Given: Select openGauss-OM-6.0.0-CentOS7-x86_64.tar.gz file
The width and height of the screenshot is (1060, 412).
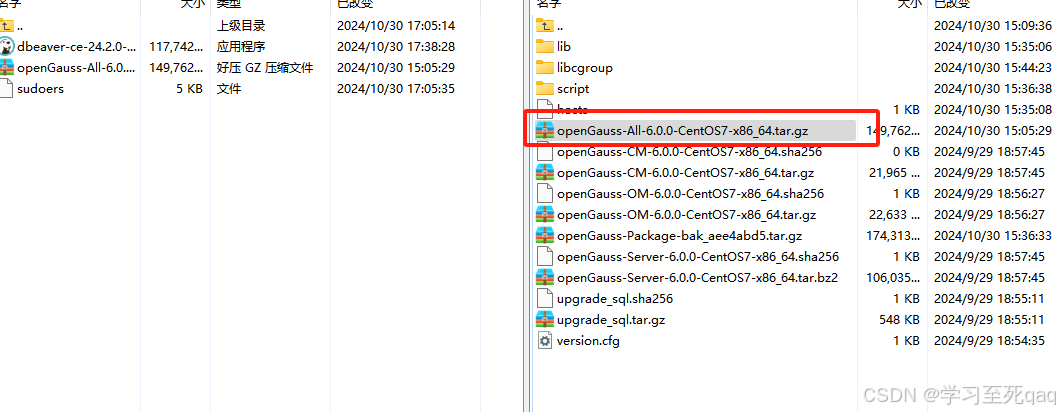Looking at the screenshot, I should [686, 214].
